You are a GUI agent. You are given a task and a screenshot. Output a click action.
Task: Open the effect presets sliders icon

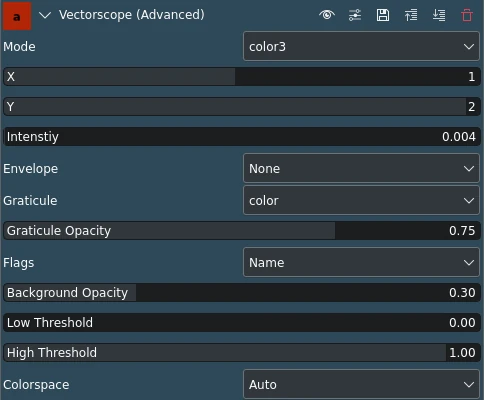(355, 15)
